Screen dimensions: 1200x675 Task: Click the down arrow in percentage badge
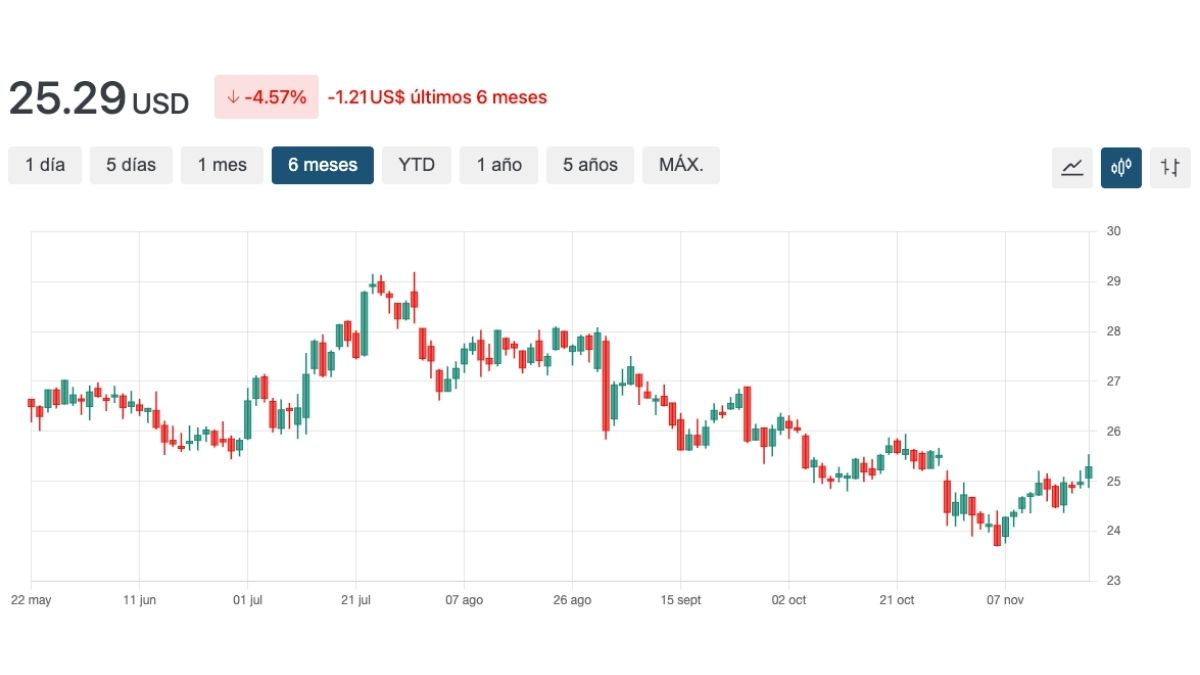pos(233,98)
